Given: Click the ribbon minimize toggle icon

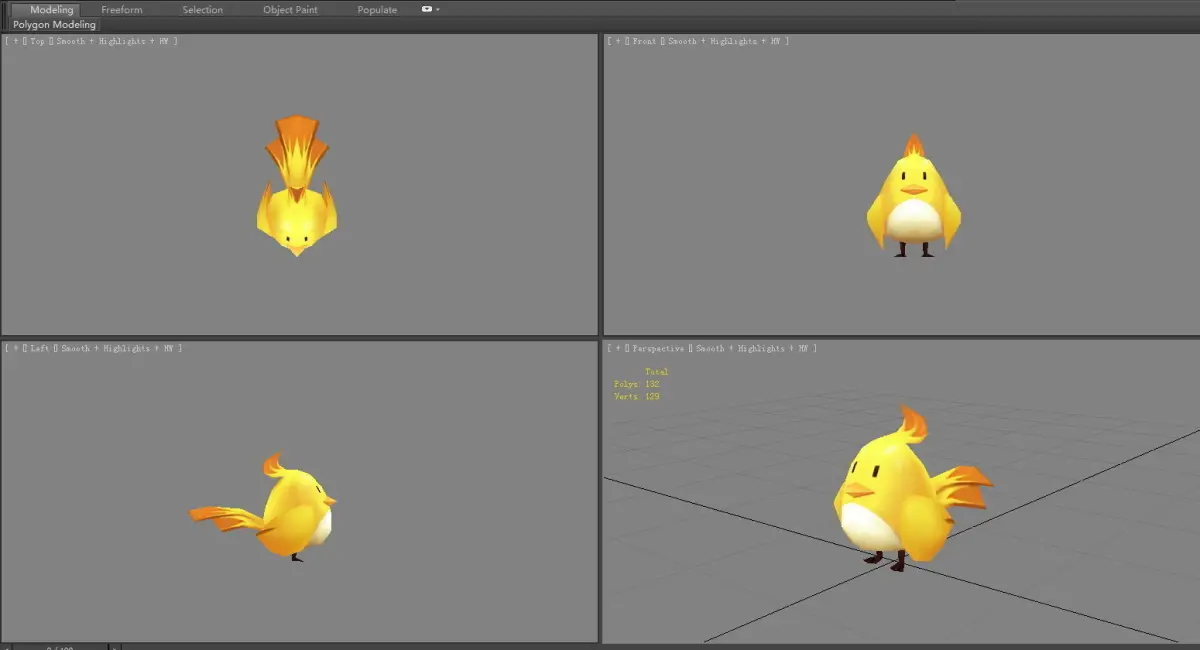Looking at the screenshot, I should coord(427,9).
